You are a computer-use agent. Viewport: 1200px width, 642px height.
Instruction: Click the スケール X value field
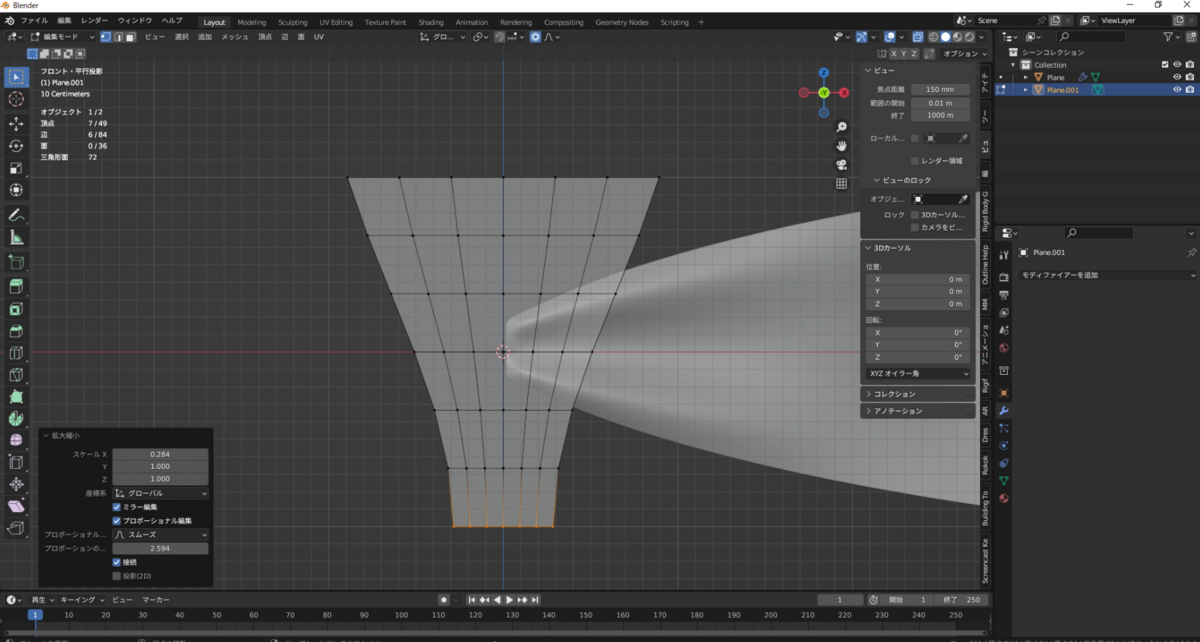pyautogui.click(x=160, y=454)
